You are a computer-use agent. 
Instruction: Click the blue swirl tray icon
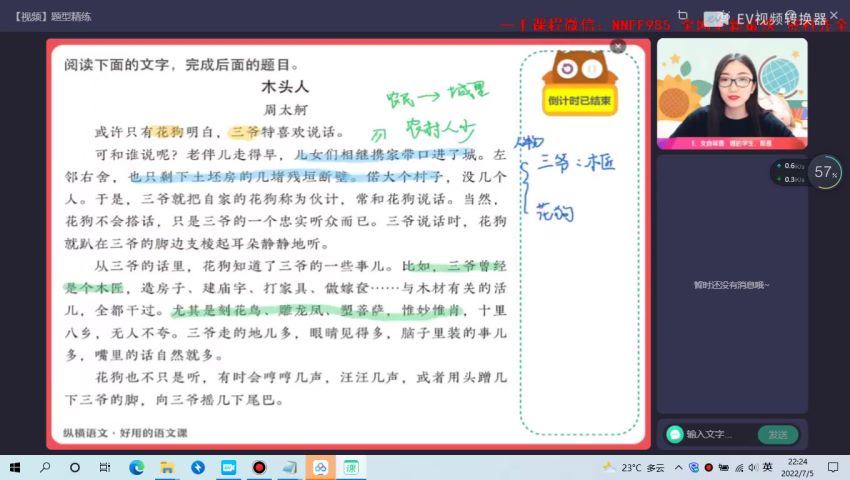[694, 467]
